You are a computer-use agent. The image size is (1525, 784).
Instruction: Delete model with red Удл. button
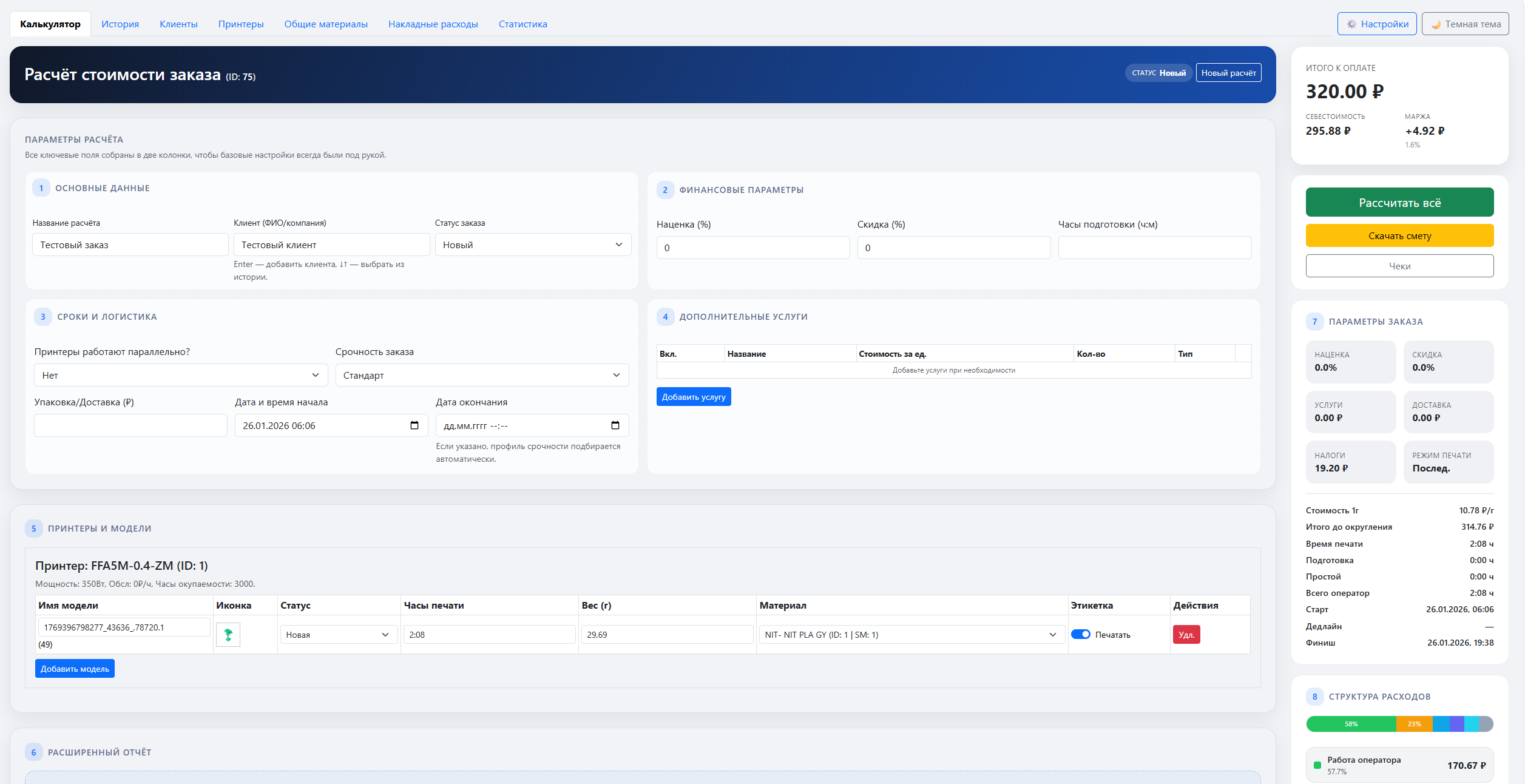[x=1186, y=635]
